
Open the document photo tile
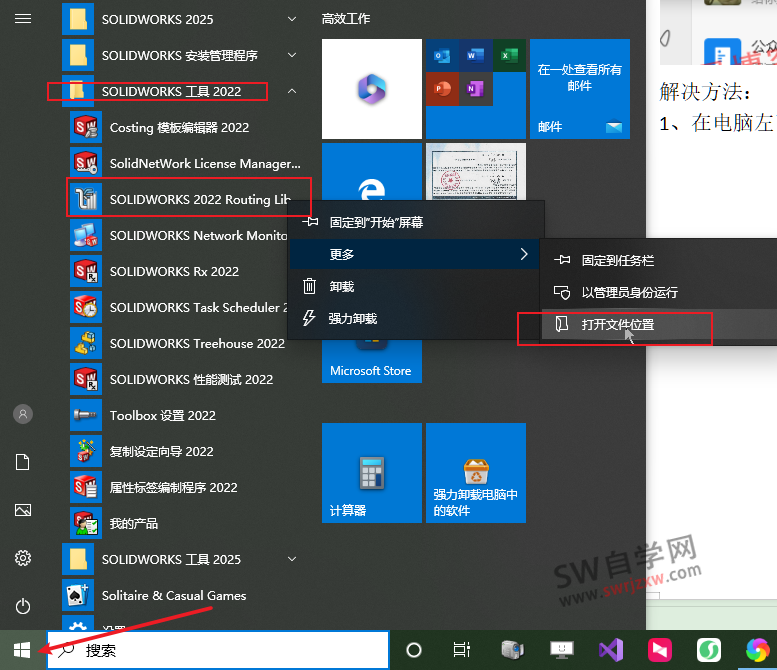476,172
